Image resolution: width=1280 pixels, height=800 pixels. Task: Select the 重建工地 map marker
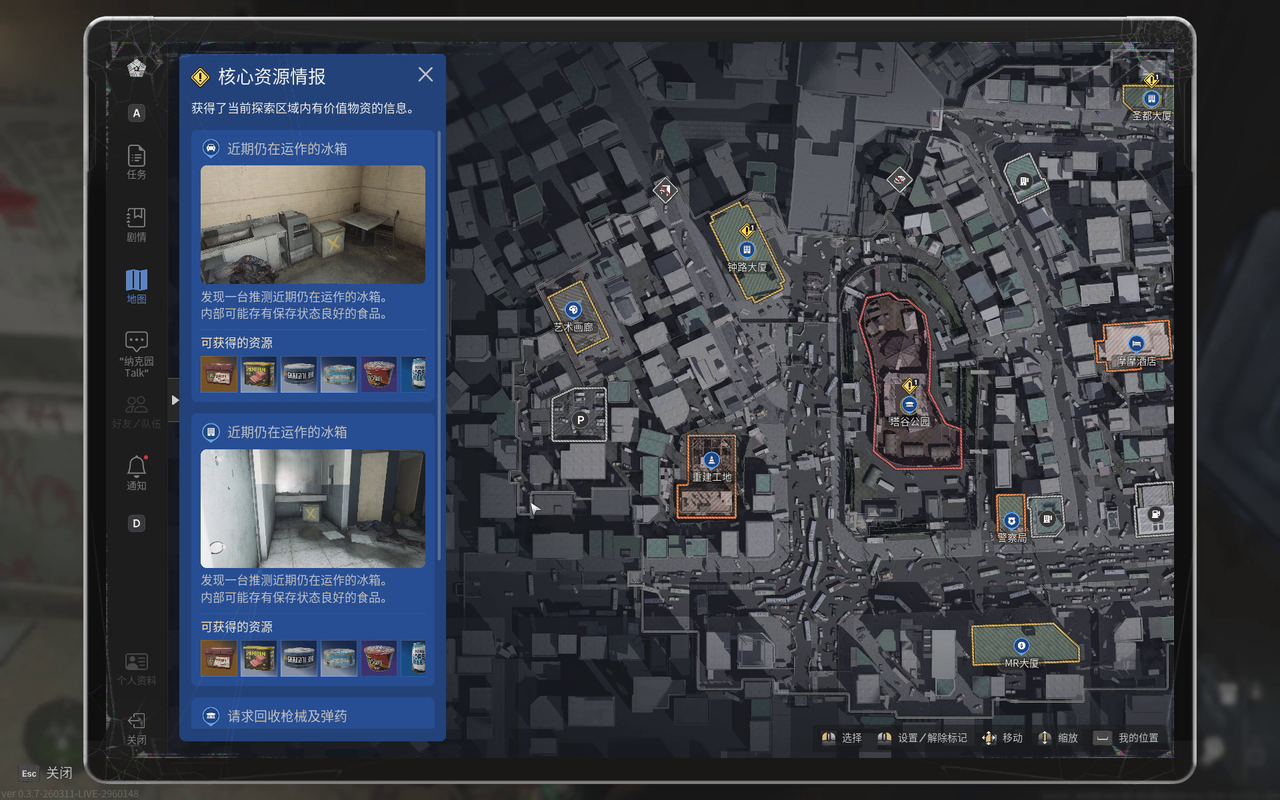[x=711, y=460]
